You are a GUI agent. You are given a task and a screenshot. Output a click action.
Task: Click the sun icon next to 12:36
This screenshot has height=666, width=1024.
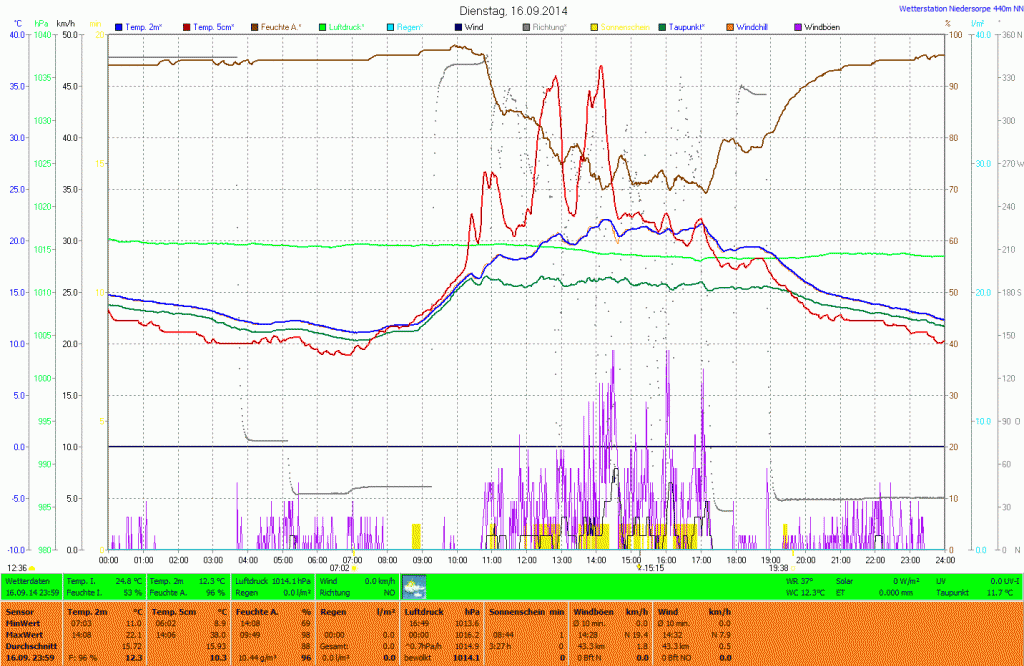click(33, 568)
